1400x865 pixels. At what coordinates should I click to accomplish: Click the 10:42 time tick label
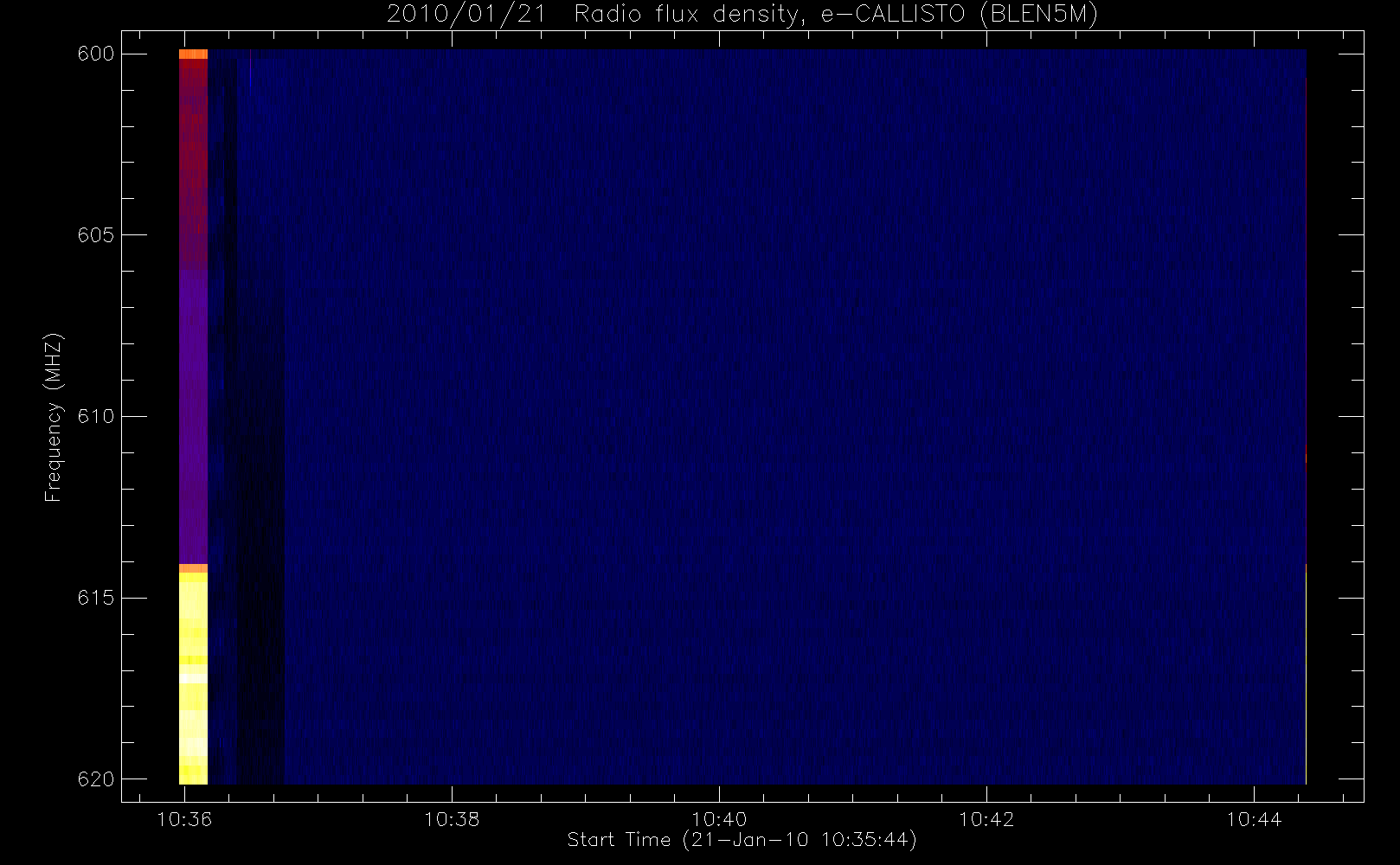click(x=986, y=819)
